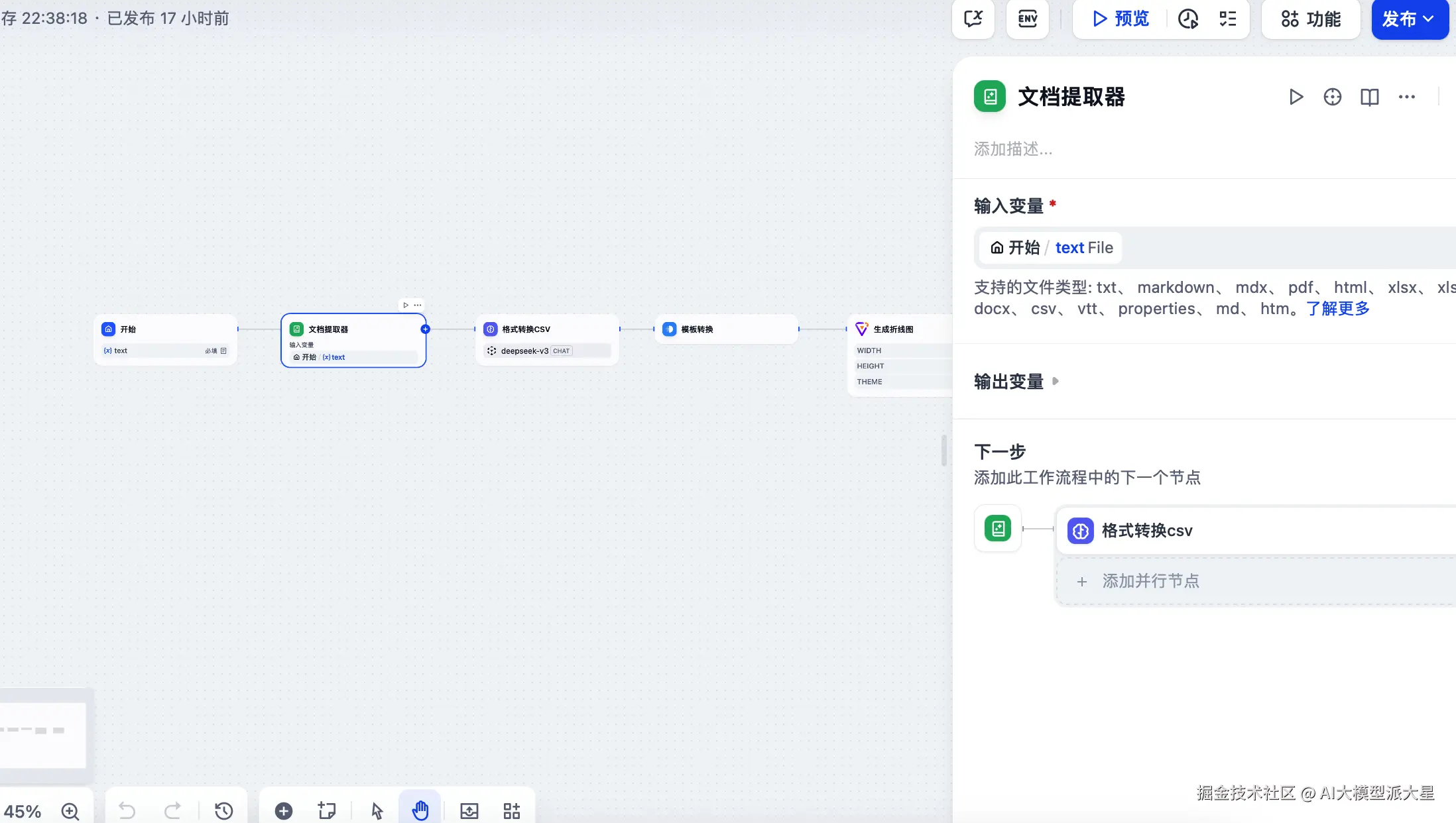Click the 添加描述 description field
The image size is (1456, 823).
[1013, 149]
